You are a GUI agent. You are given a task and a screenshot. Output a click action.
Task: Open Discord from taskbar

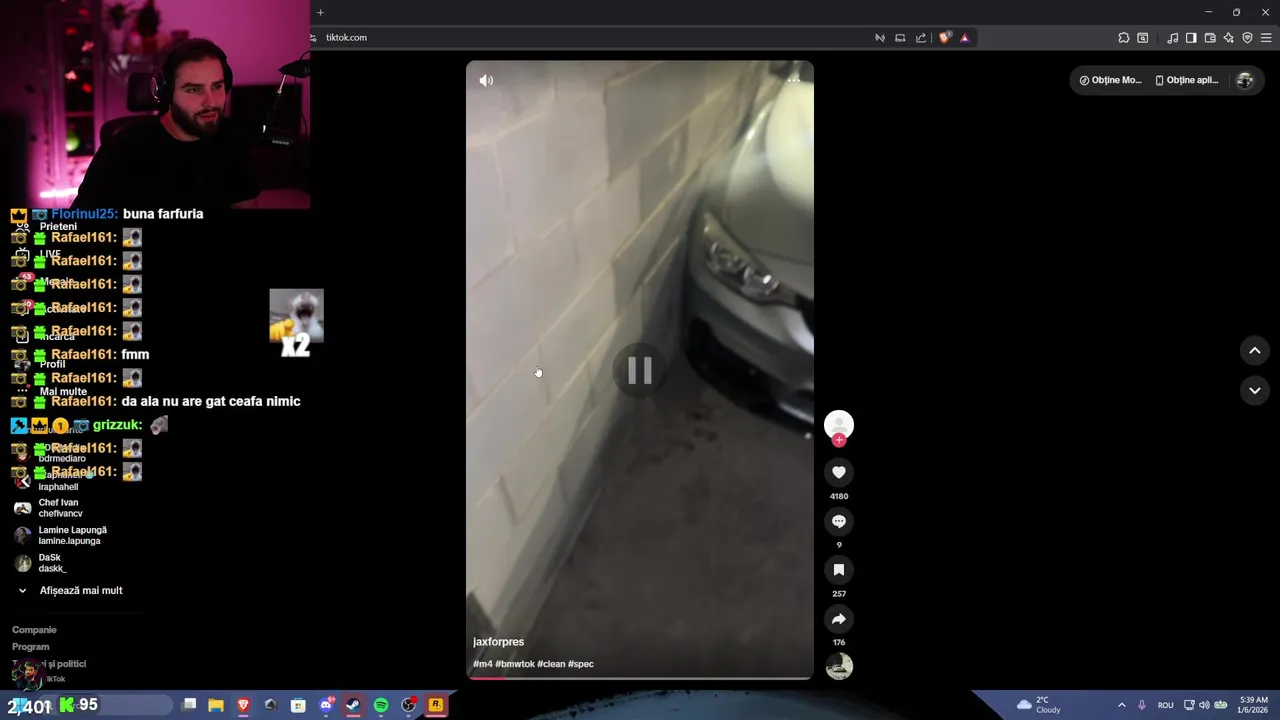click(x=326, y=705)
